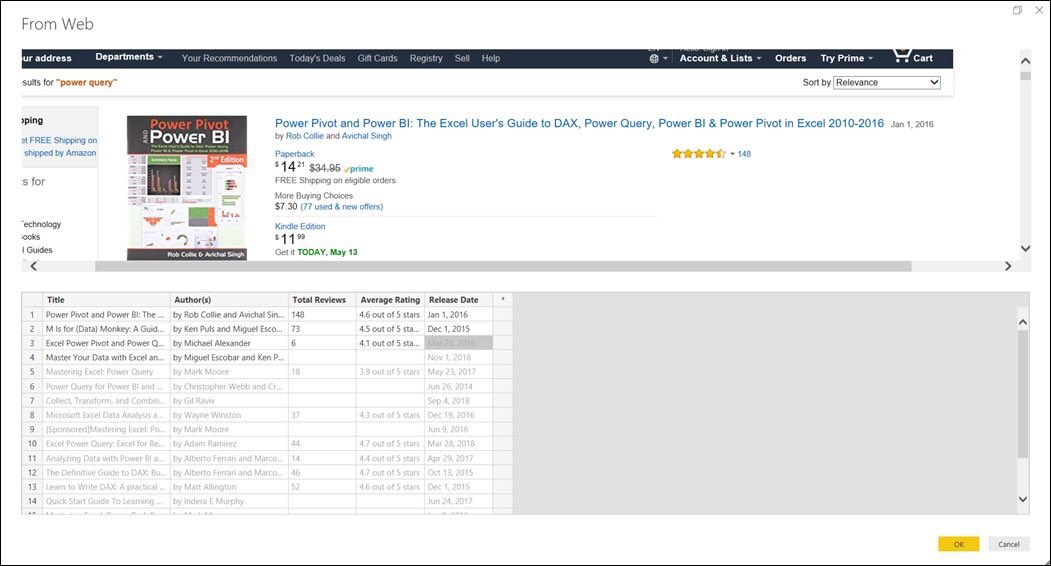1051x566 pixels.
Task: Click the web preview scroll left arrow
Action: pos(34,266)
